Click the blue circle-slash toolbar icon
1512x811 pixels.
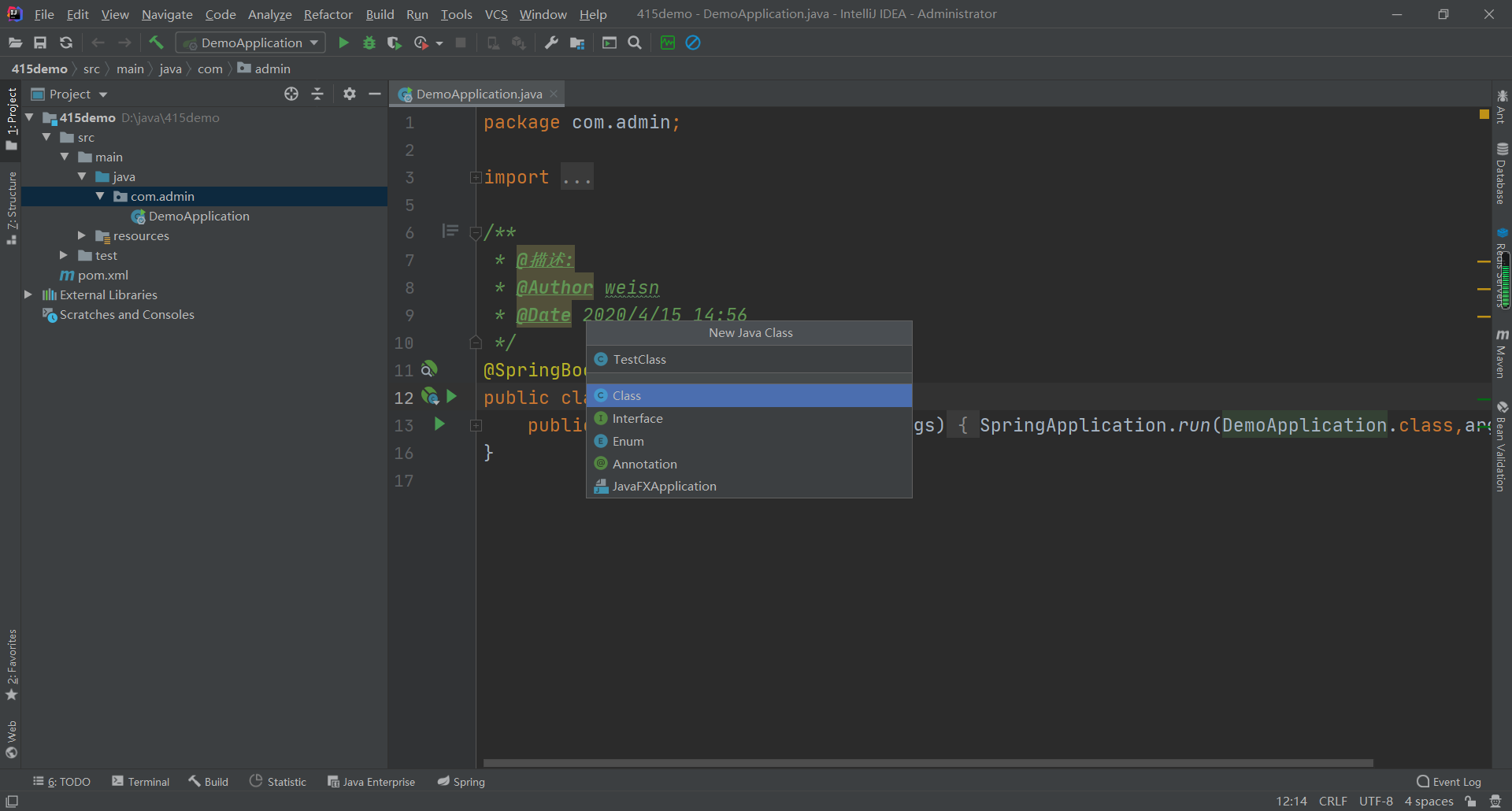tap(693, 43)
